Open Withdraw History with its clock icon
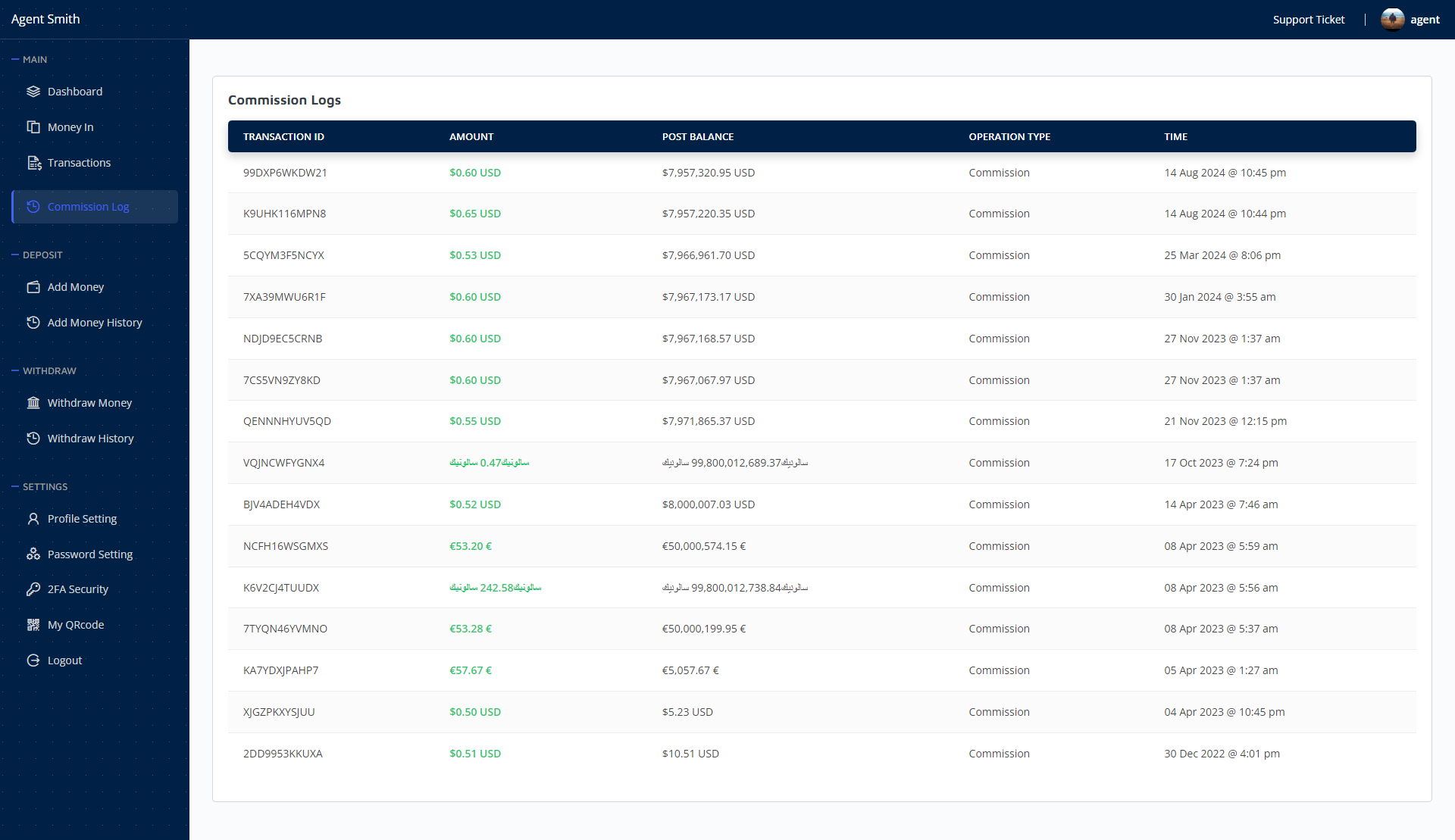Screen dimensions: 1455x840 [x=33, y=438]
